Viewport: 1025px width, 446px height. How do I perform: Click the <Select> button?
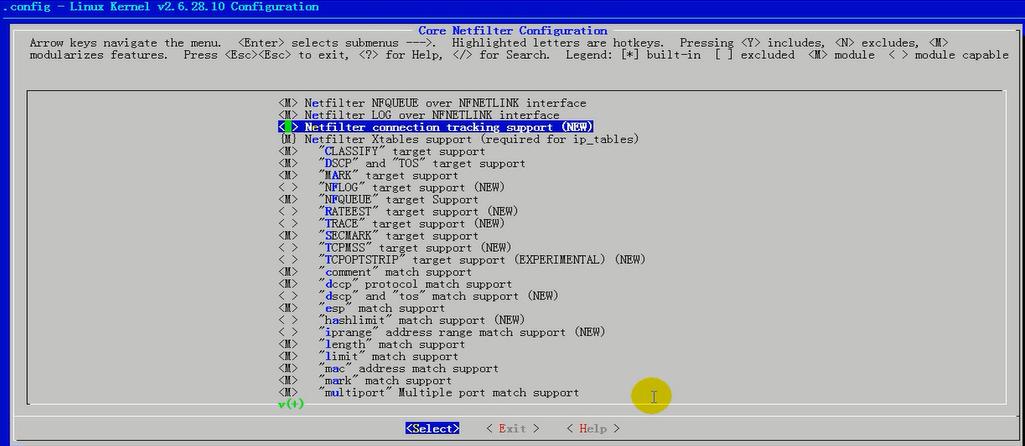tap(432, 429)
